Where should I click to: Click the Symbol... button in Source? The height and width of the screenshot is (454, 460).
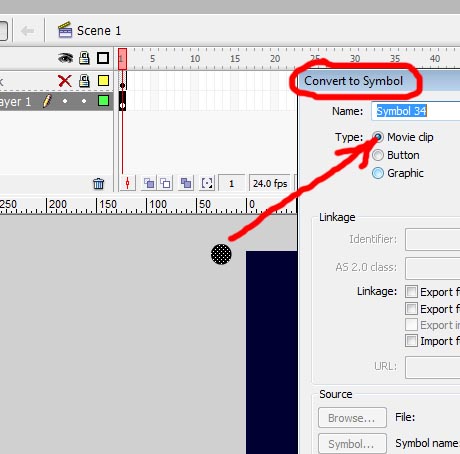point(352,444)
